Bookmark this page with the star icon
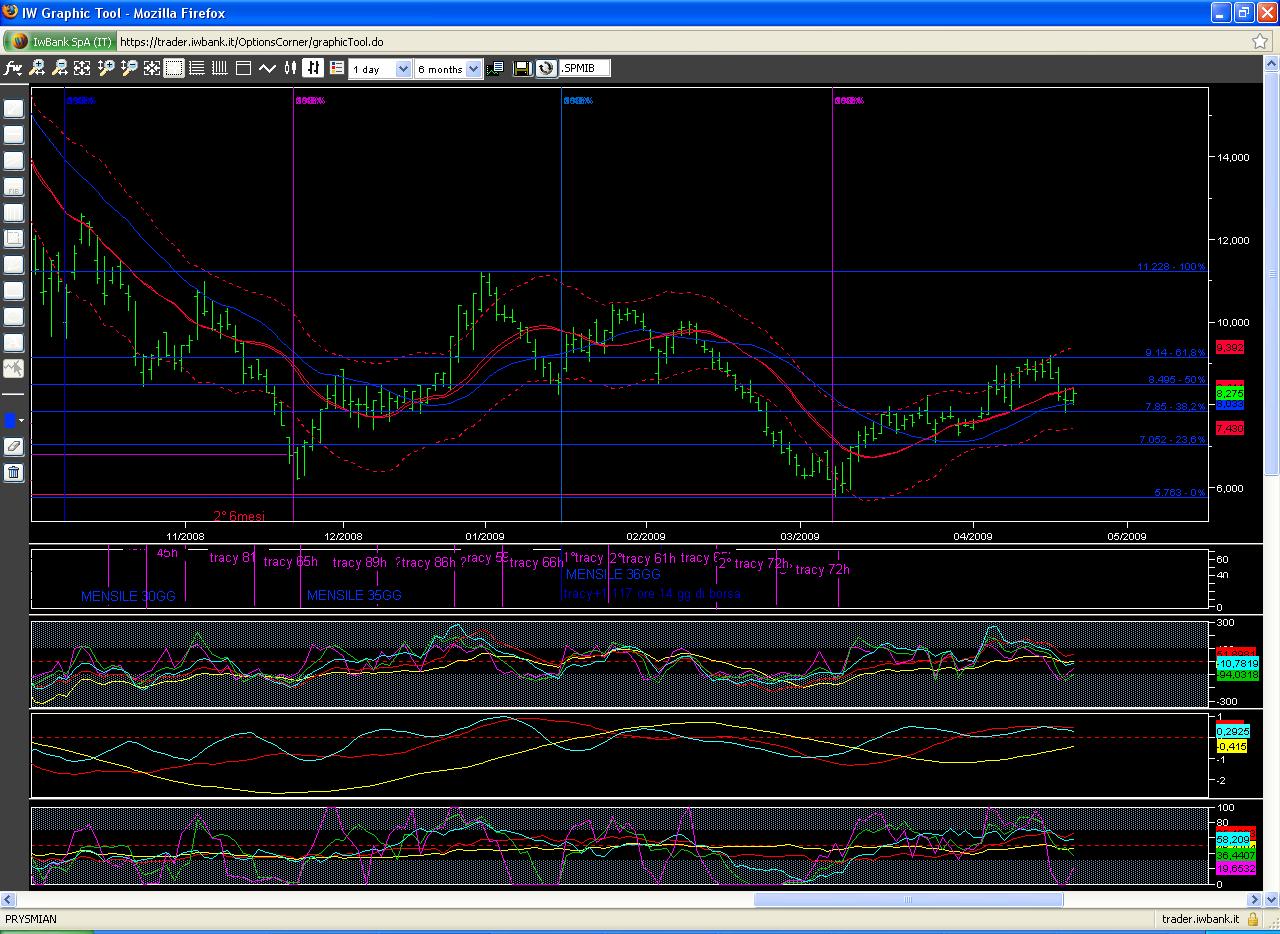1280x934 pixels. click(1260, 42)
